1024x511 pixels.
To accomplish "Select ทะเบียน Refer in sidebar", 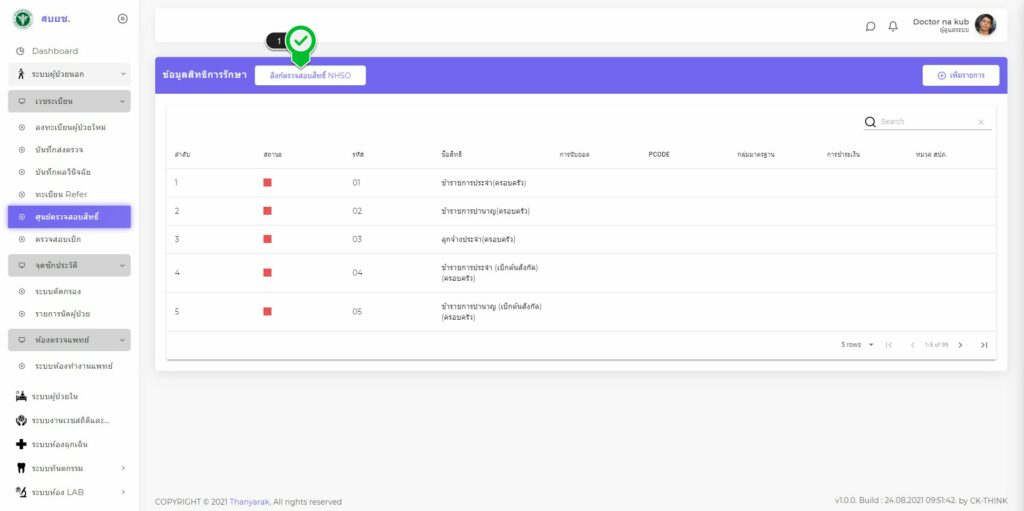I will [68, 194].
